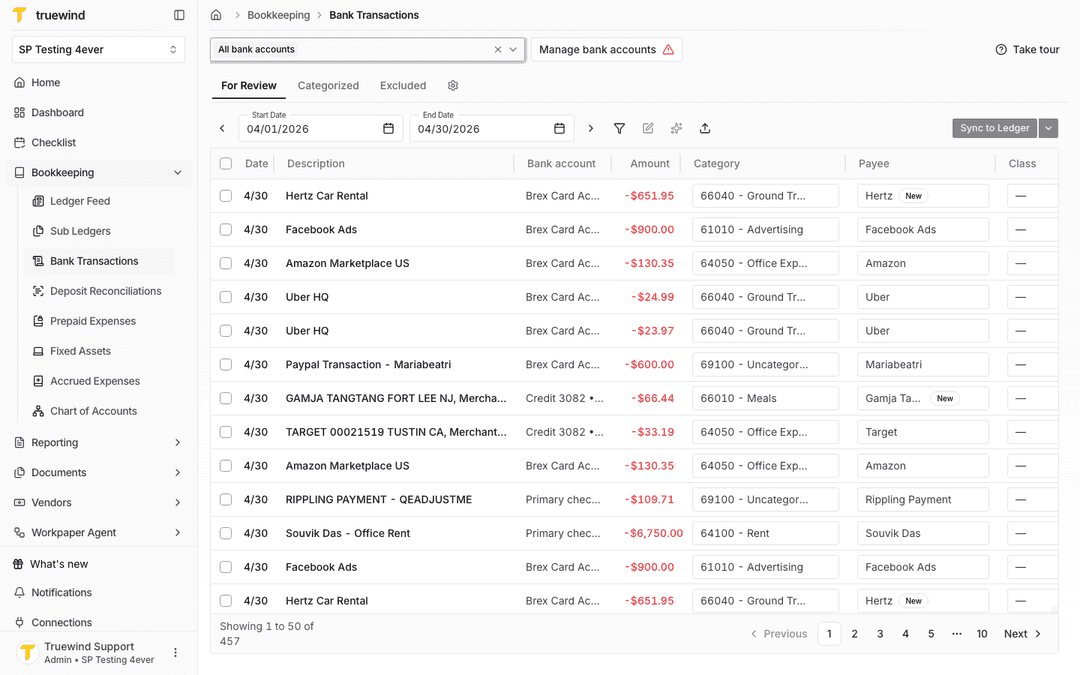The height and width of the screenshot is (675, 1080).
Task: Expand the Documents sidebar section
Action: [x=178, y=472]
